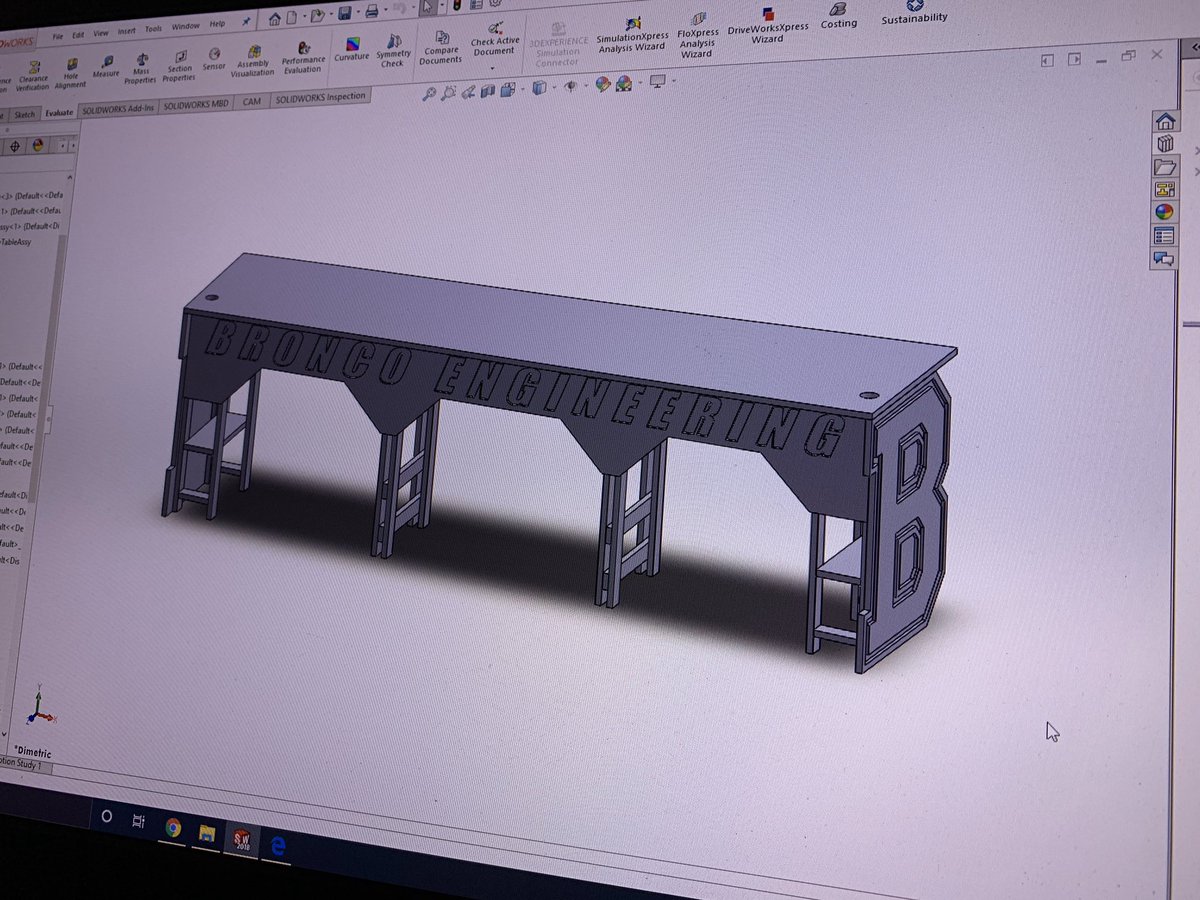Open DisplayManager color ball tab
Screen dimensions: 1200x900
(x=38, y=145)
